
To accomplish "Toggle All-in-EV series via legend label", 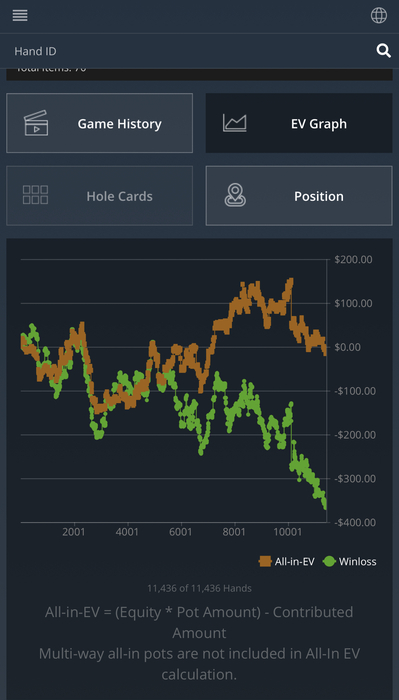I will [294, 562].
